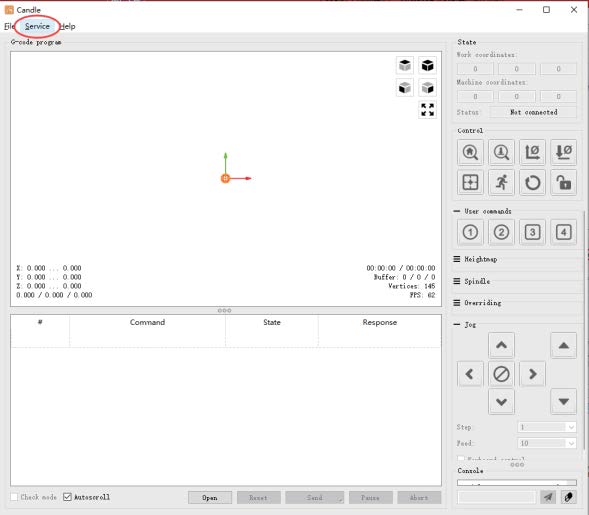
Task: Run user command 3
Action: point(532,232)
